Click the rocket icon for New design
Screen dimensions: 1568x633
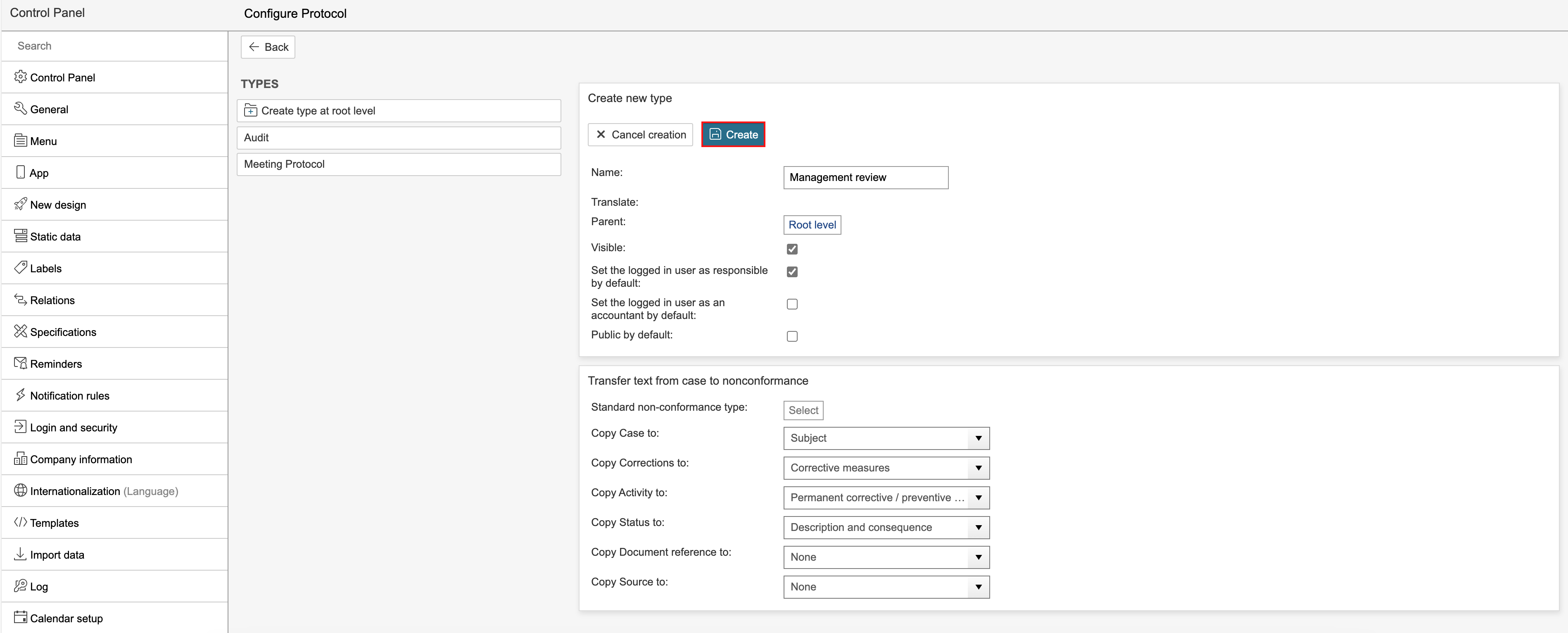[20, 204]
